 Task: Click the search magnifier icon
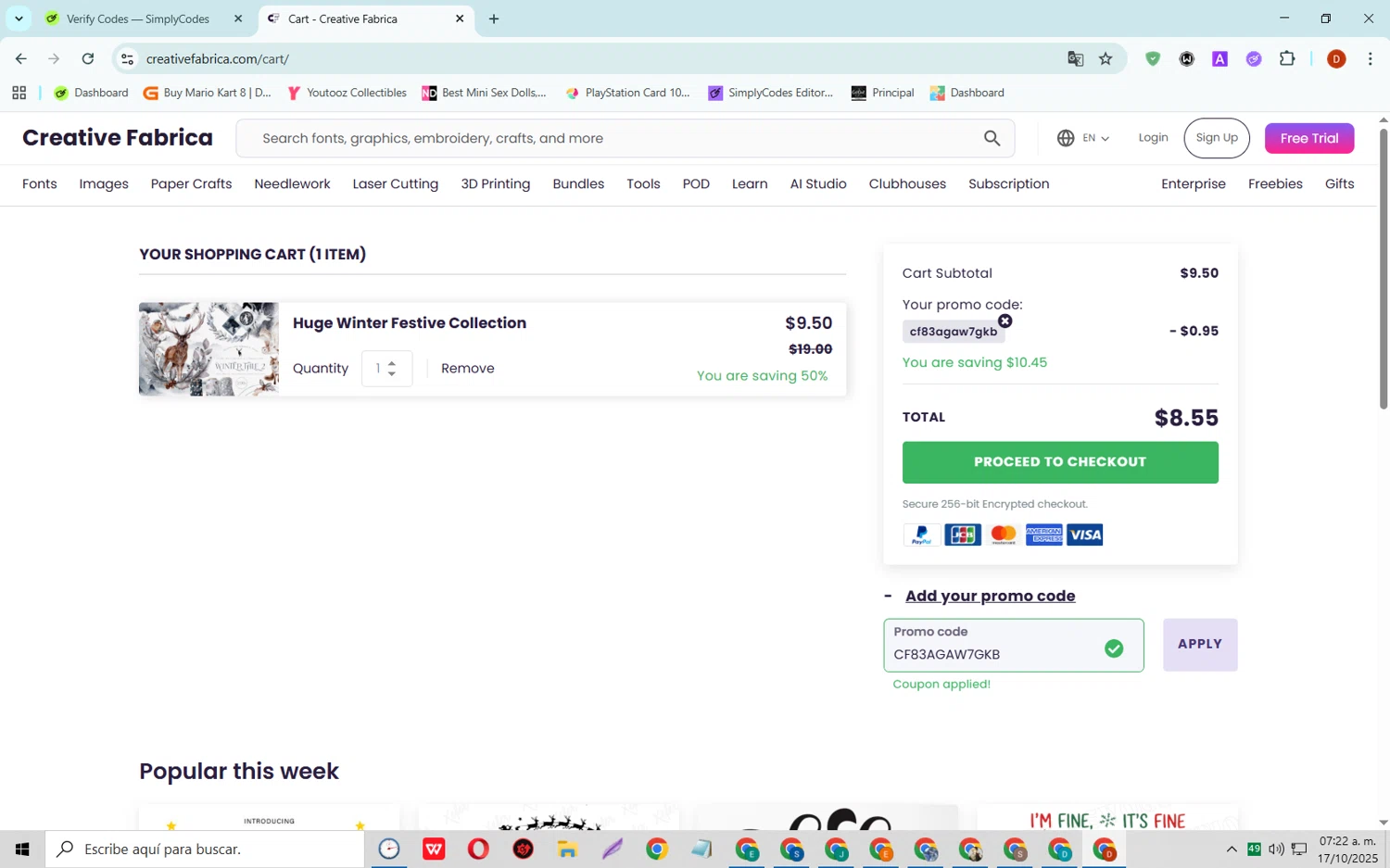coord(992,138)
